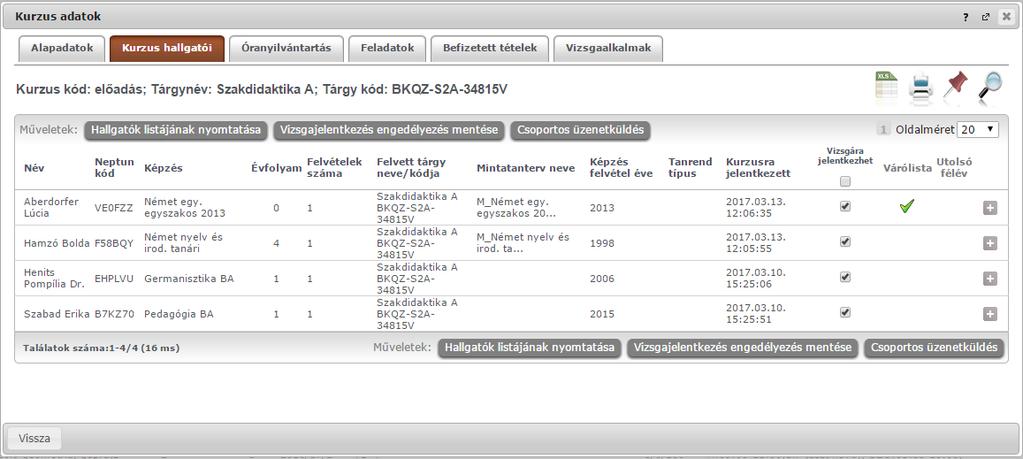Expand row options for Aberdorfer Lúcia
The image size is (1023, 459).
coord(990,208)
